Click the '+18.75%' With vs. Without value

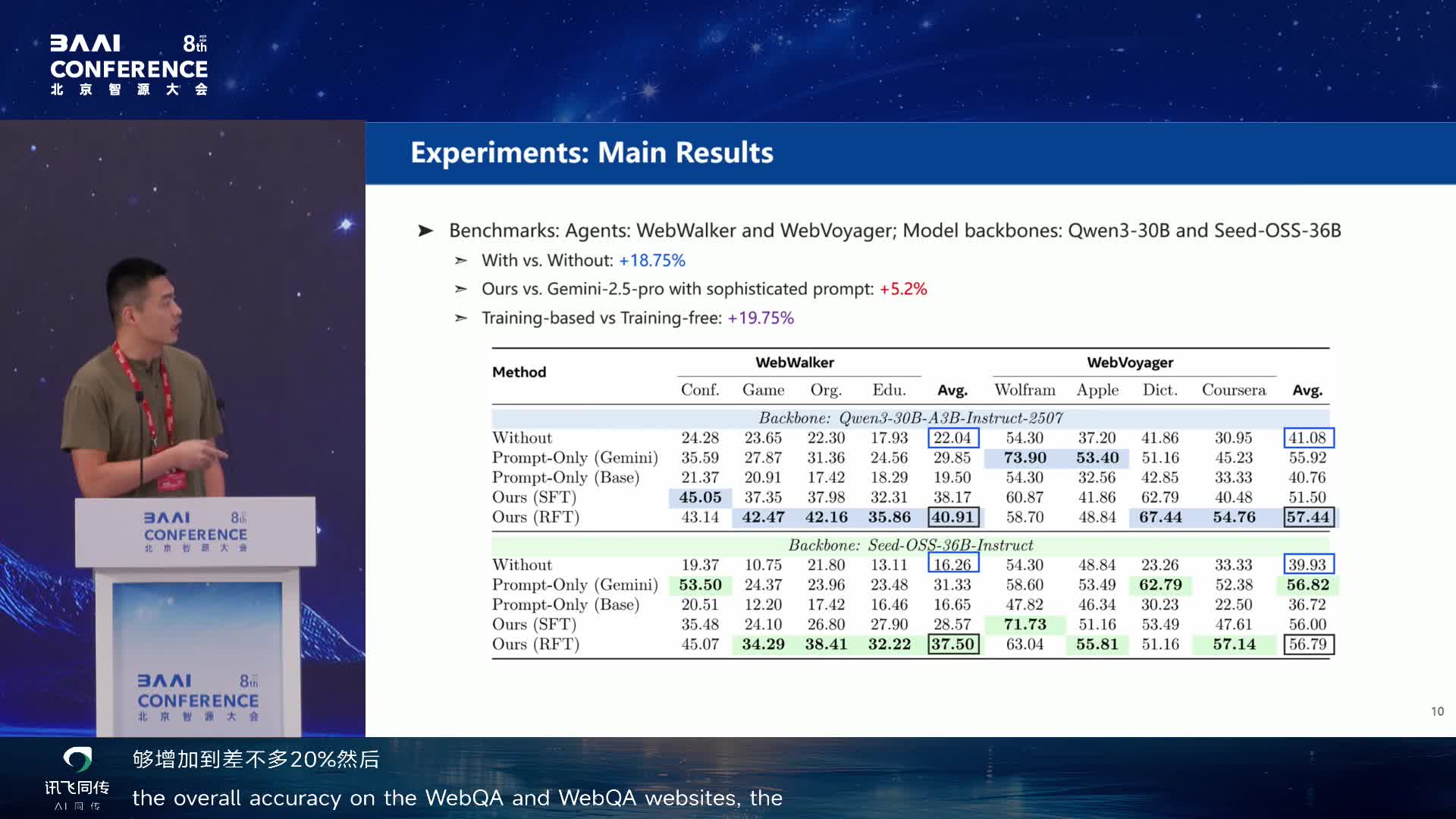(x=652, y=260)
